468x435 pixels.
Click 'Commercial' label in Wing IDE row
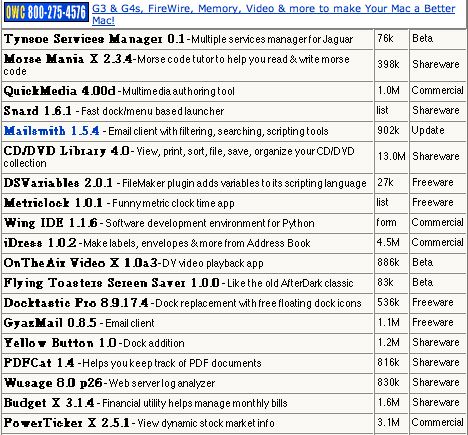click(438, 222)
